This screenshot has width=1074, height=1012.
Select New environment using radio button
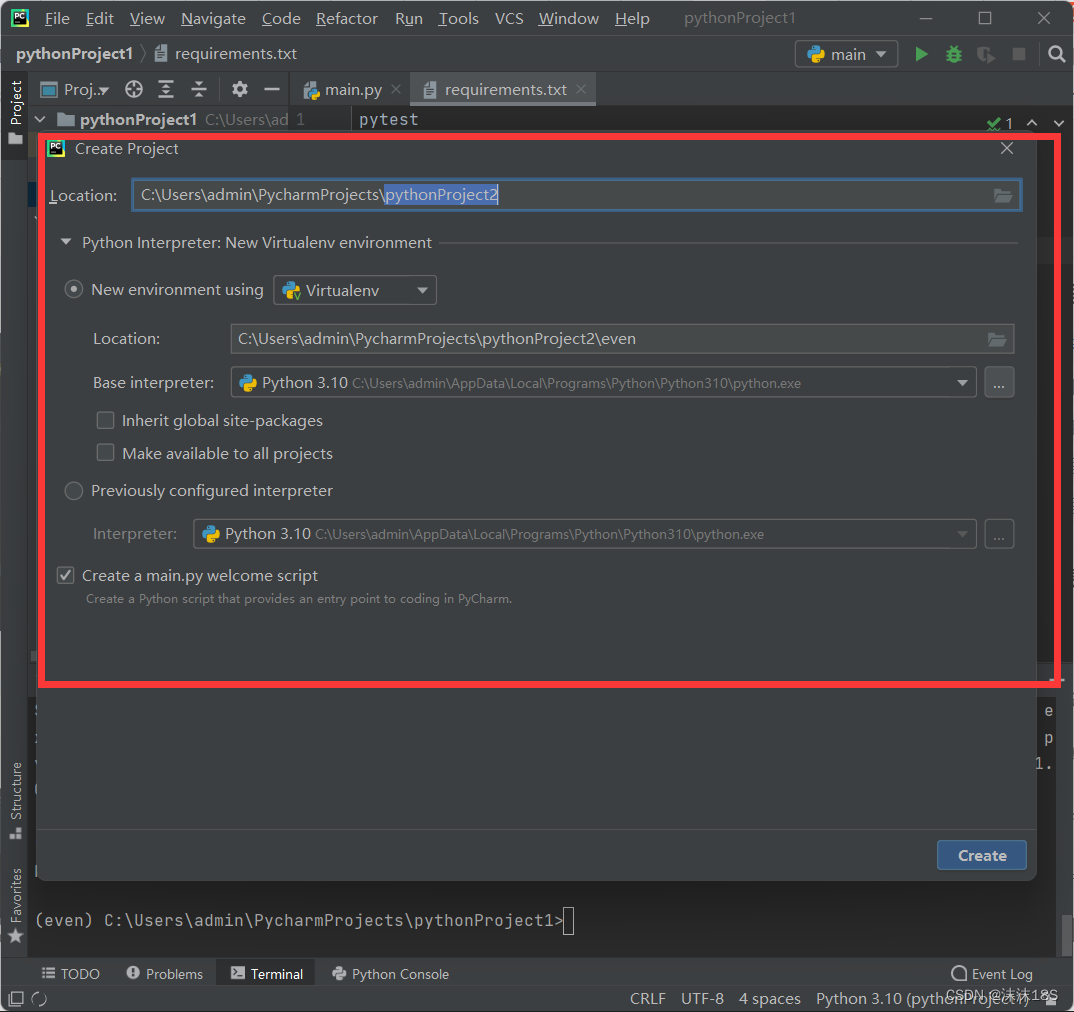[73, 290]
